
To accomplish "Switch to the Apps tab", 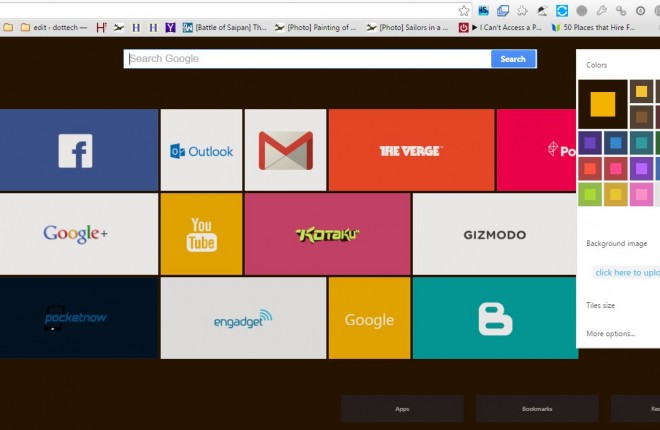I will point(402,409).
